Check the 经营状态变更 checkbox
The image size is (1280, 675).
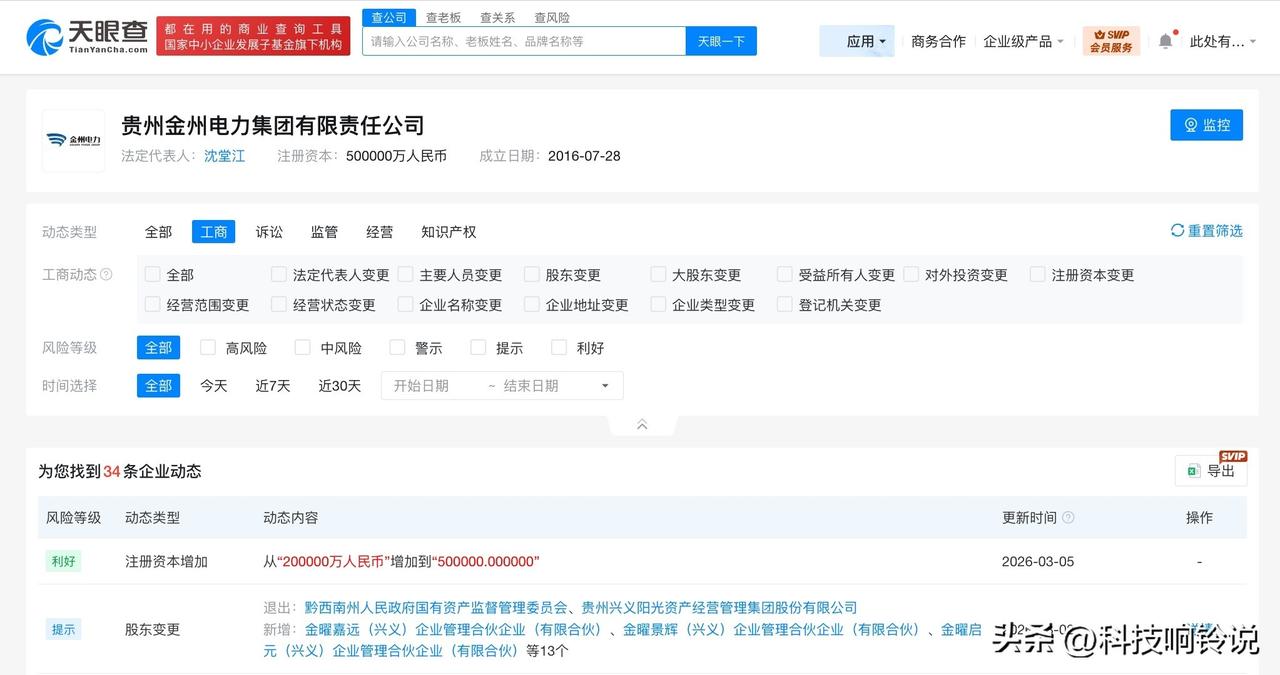(x=279, y=304)
